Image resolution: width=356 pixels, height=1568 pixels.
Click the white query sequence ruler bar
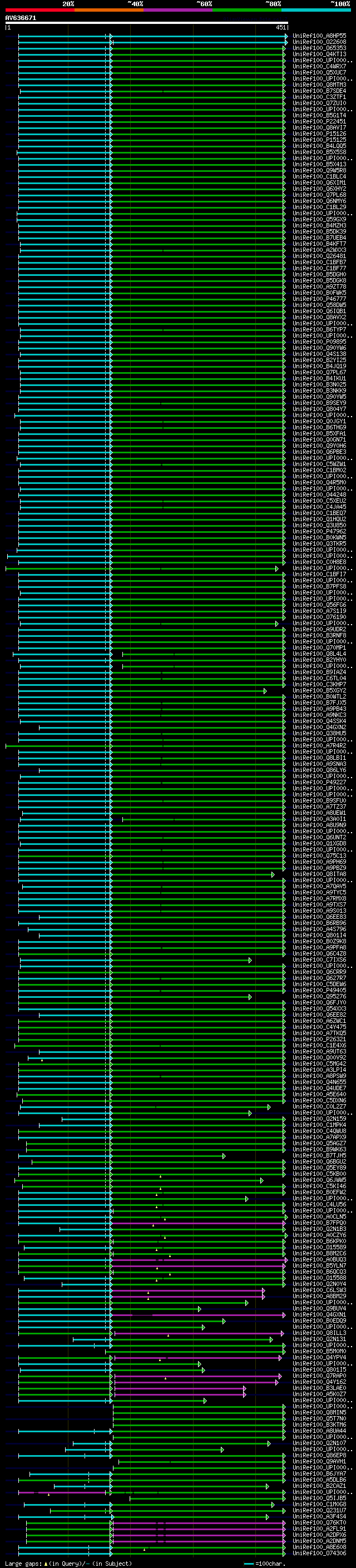(x=147, y=22)
